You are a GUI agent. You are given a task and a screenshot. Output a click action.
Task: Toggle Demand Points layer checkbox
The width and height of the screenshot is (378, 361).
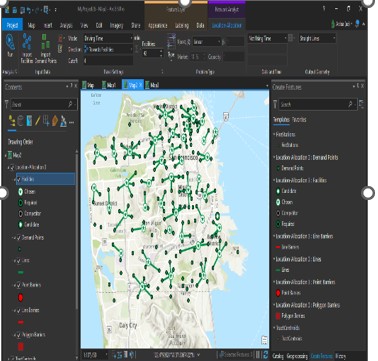point(19,238)
